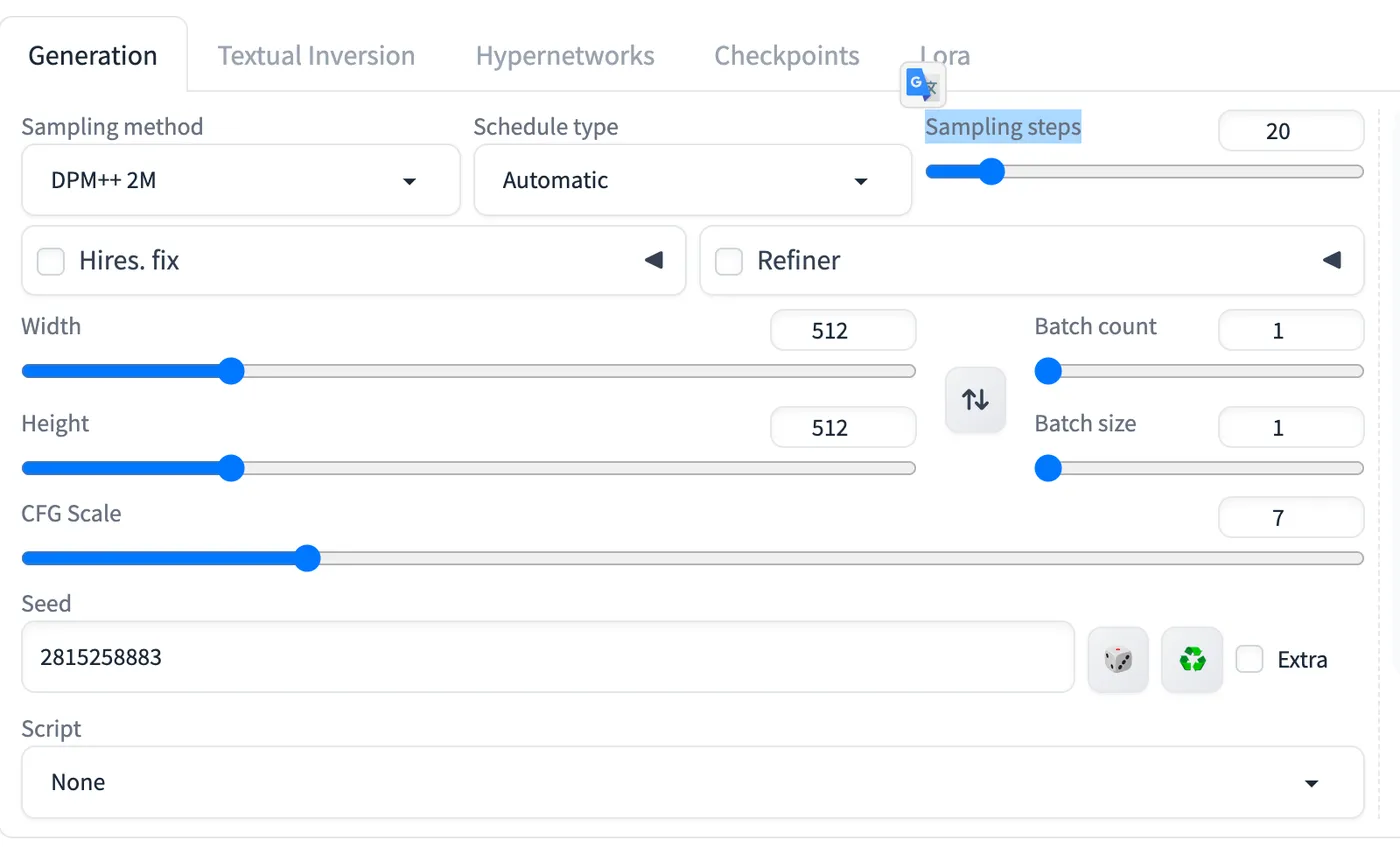Expand the Hires. fix section arrow
1400x847 pixels.
click(653, 261)
